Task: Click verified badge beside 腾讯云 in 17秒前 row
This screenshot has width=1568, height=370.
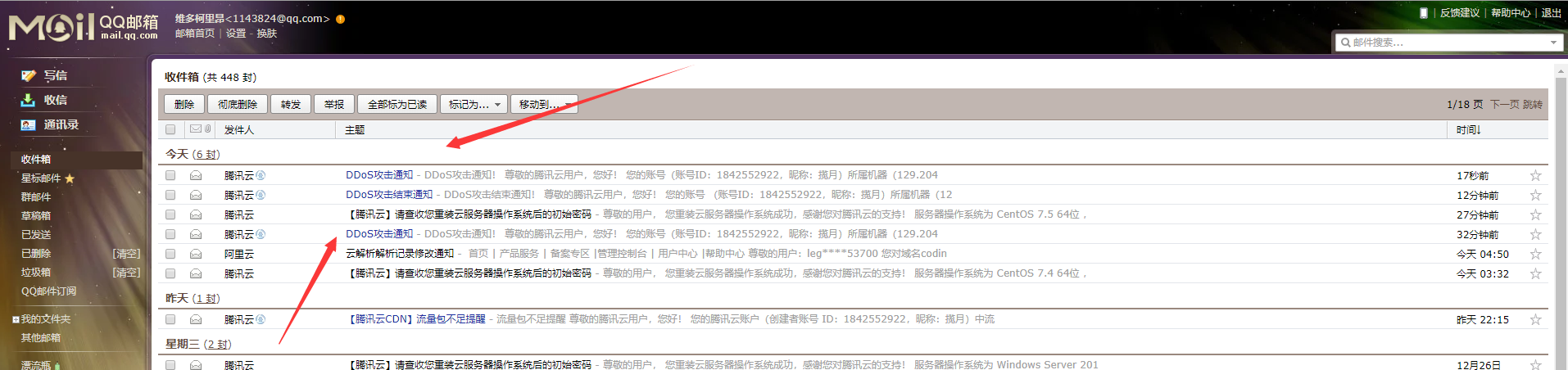Action: click(261, 175)
